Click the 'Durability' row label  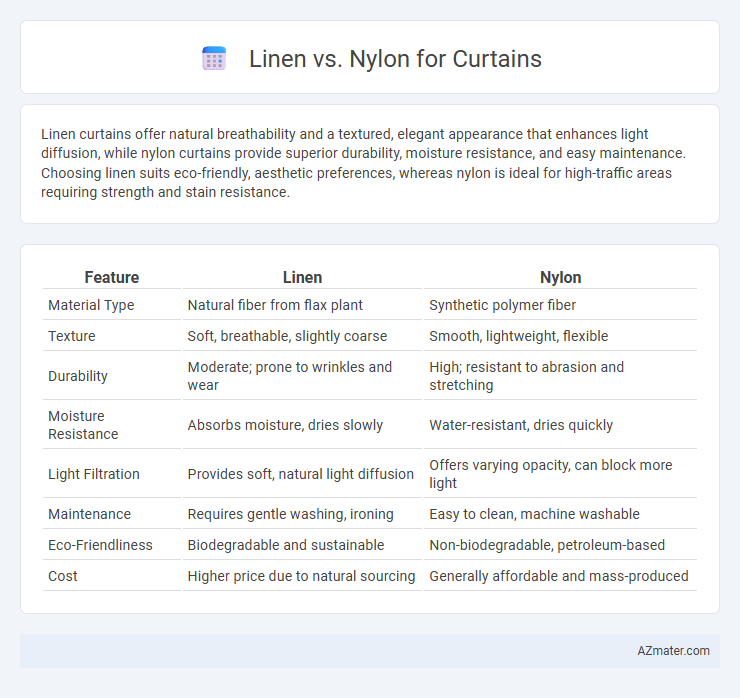tap(78, 376)
